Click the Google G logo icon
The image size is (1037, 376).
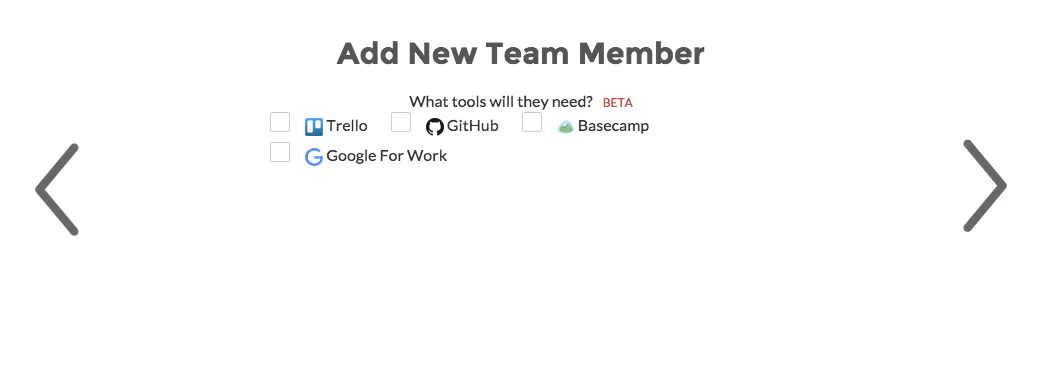coord(313,157)
